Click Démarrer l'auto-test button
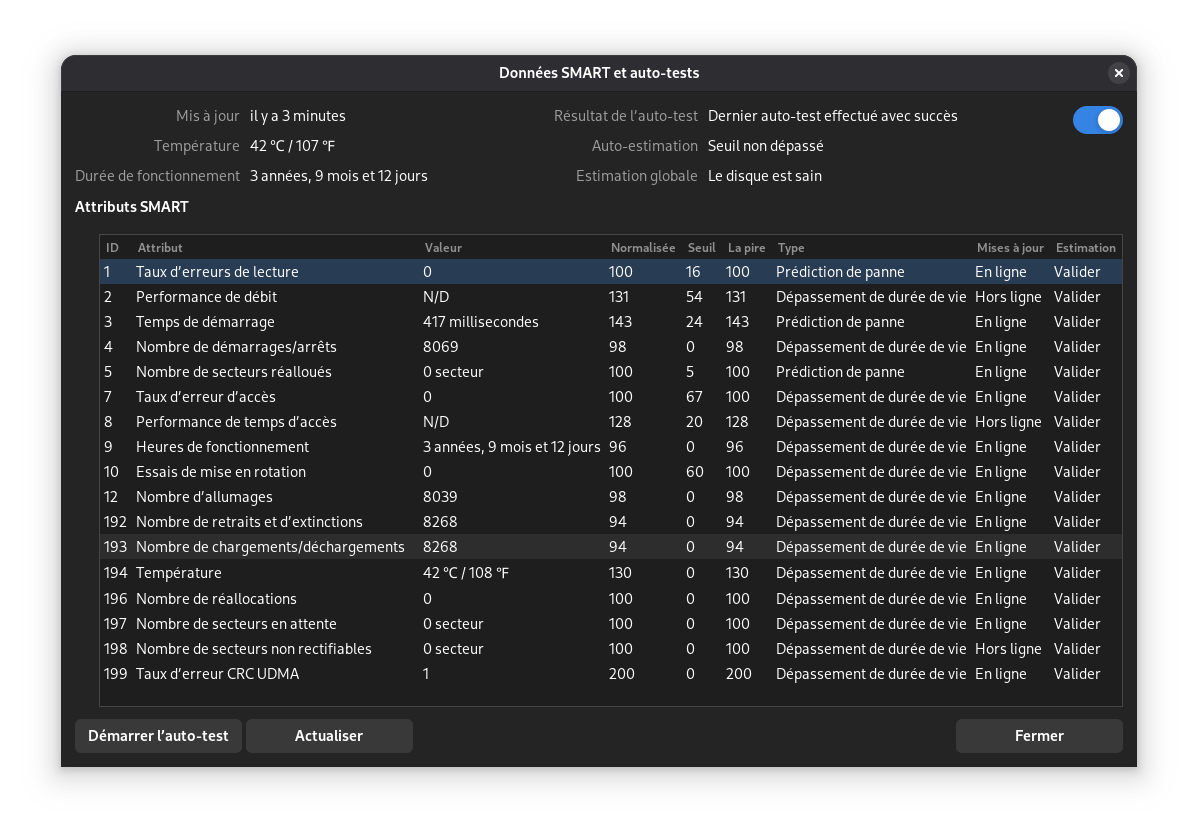The height and width of the screenshot is (834, 1198). pos(158,735)
